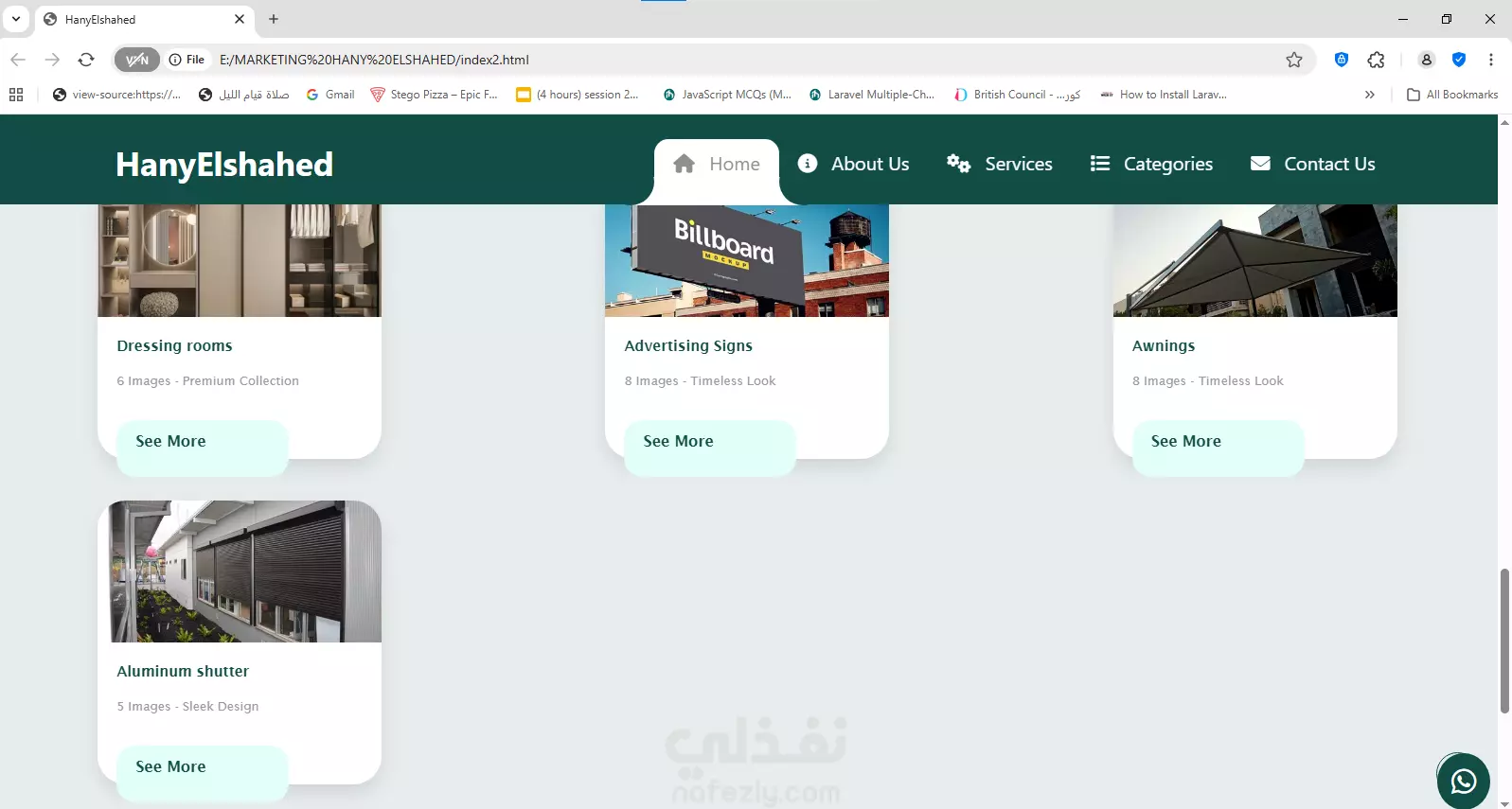This screenshot has width=1512, height=809.
Task: Open the Contact Us nav item
Action: pyautogui.click(x=1312, y=164)
